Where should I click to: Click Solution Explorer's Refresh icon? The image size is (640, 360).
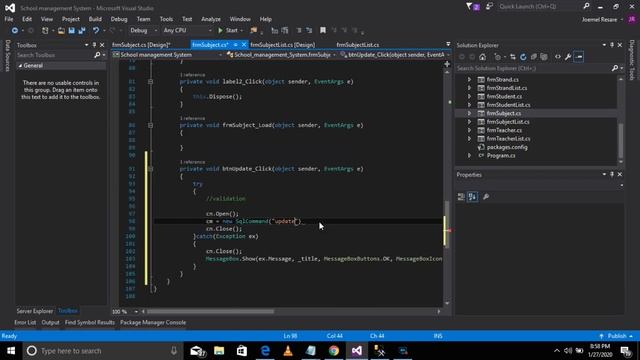(x=523, y=57)
